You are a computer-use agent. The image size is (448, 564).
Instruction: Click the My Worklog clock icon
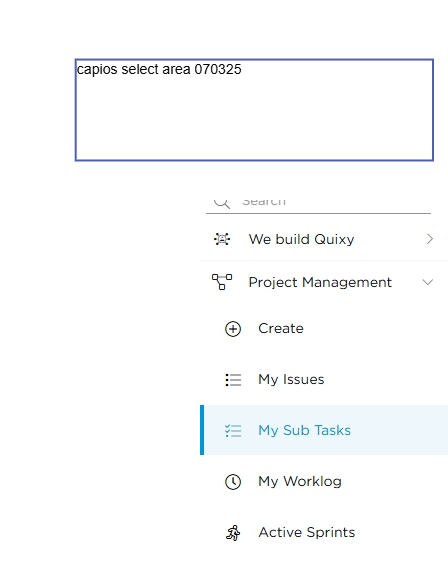(233, 482)
